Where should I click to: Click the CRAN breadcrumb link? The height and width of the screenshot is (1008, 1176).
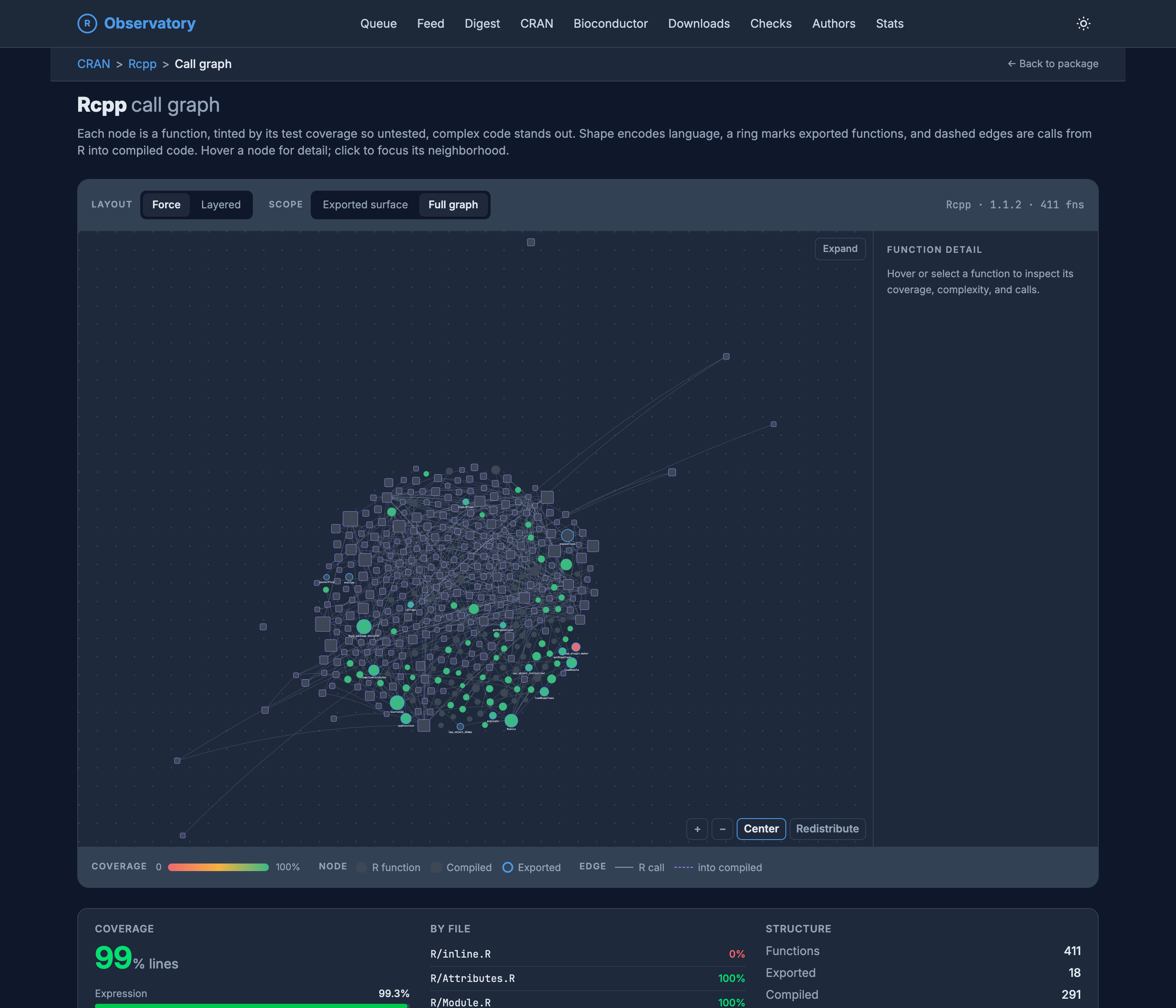click(94, 63)
